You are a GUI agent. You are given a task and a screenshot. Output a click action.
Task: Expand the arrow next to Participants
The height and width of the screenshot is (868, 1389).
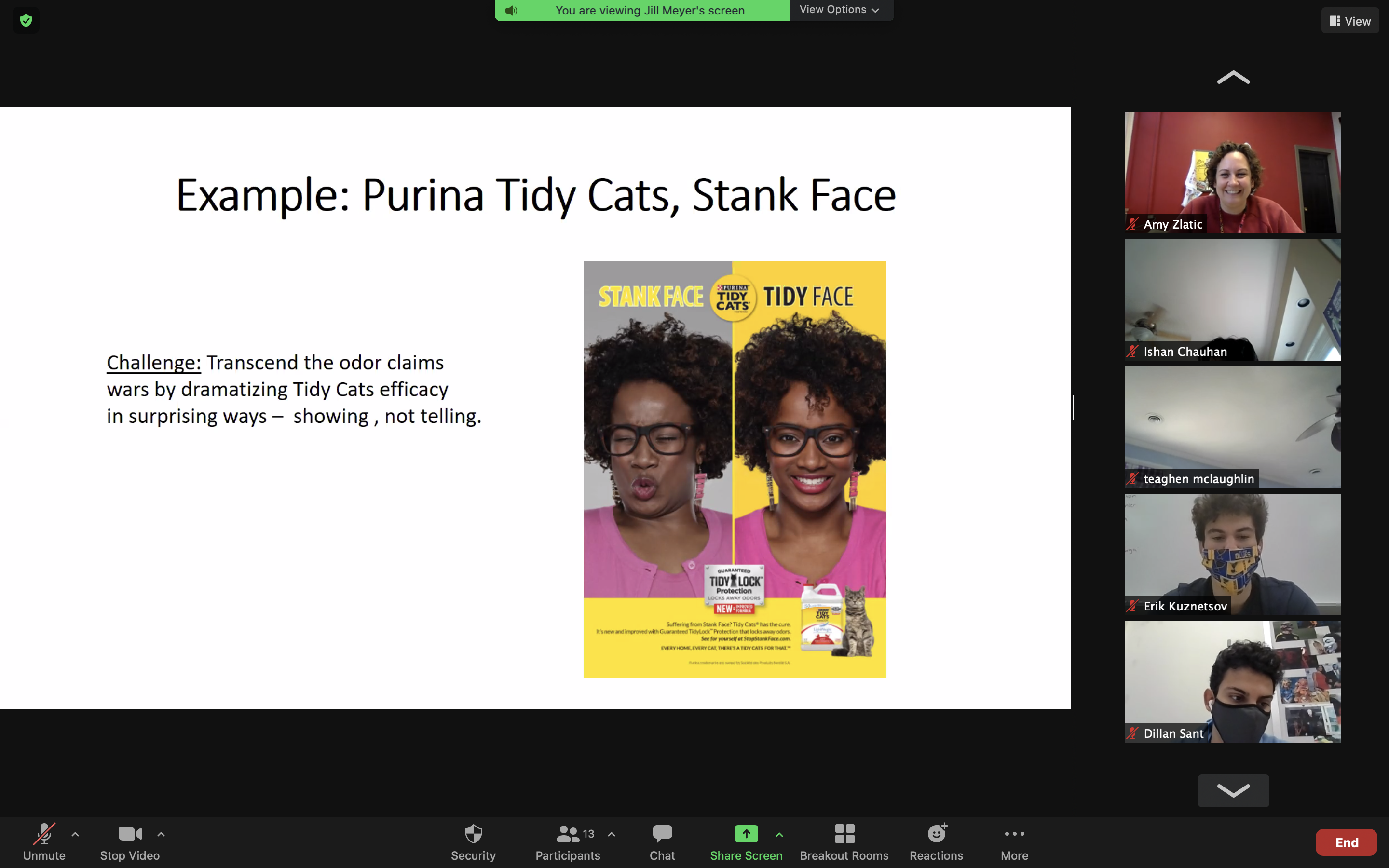tap(611, 834)
